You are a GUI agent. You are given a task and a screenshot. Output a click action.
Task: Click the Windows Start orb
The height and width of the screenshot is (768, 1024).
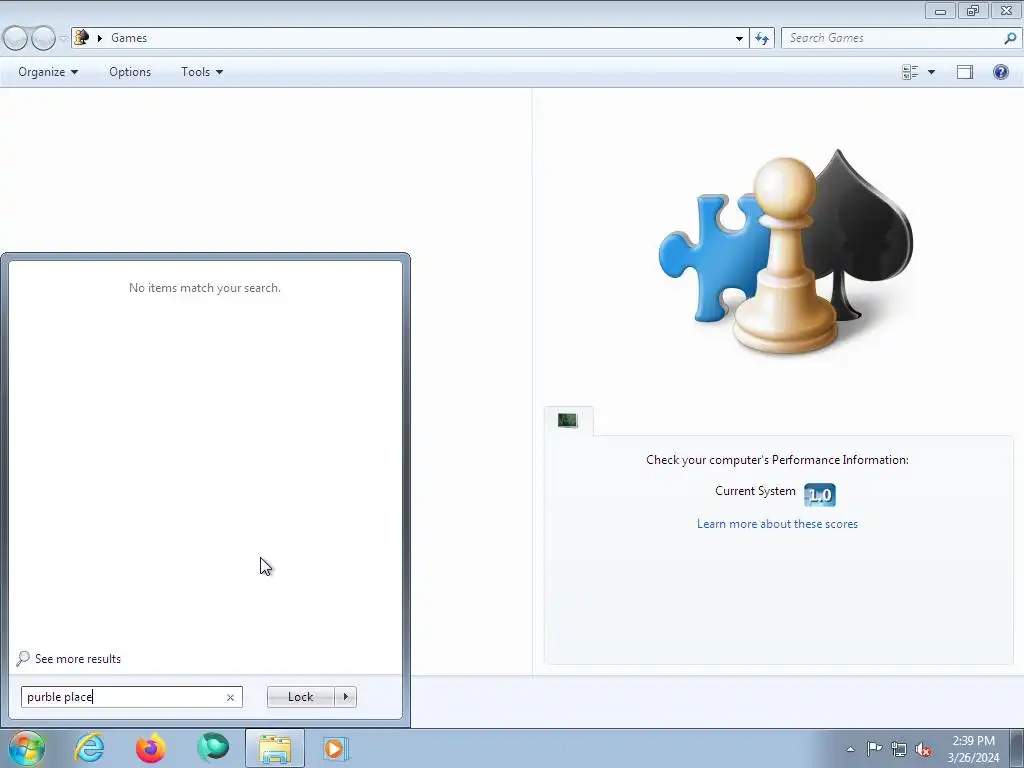click(x=27, y=748)
